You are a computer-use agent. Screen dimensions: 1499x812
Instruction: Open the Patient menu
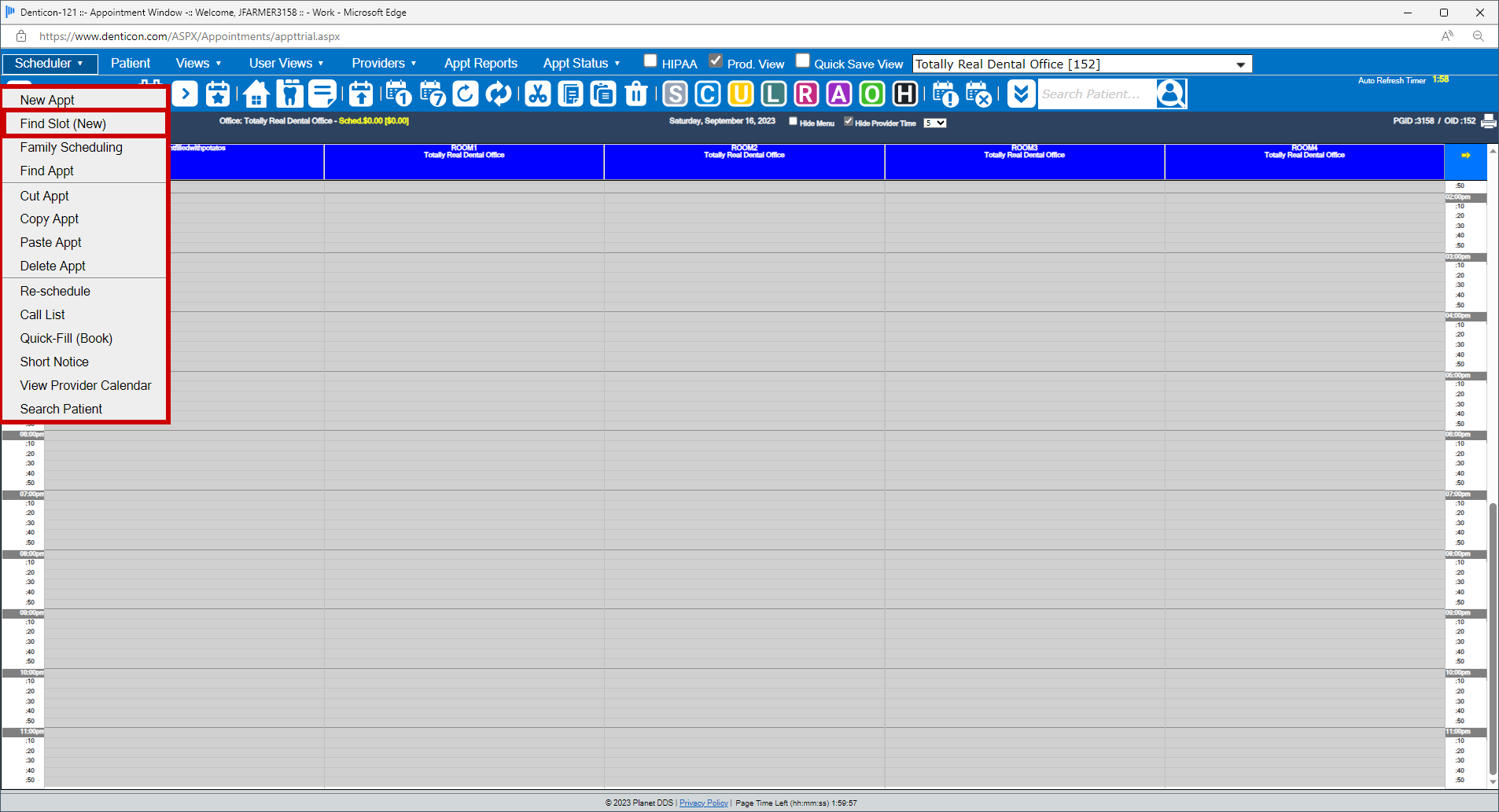pos(131,64)
